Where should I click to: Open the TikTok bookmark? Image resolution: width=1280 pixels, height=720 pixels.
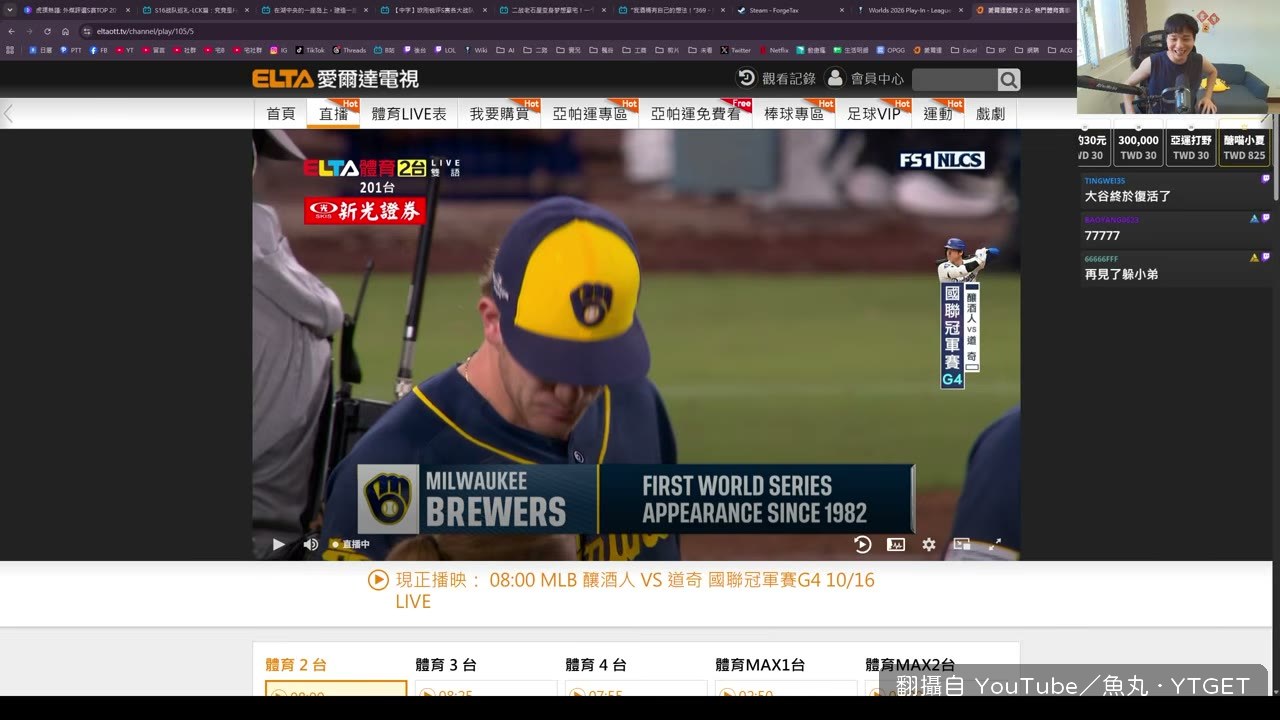coord(309,49)
